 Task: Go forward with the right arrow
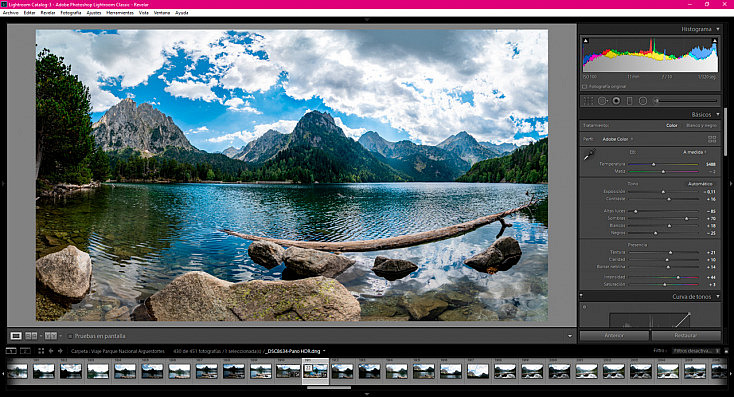(60, 351)
